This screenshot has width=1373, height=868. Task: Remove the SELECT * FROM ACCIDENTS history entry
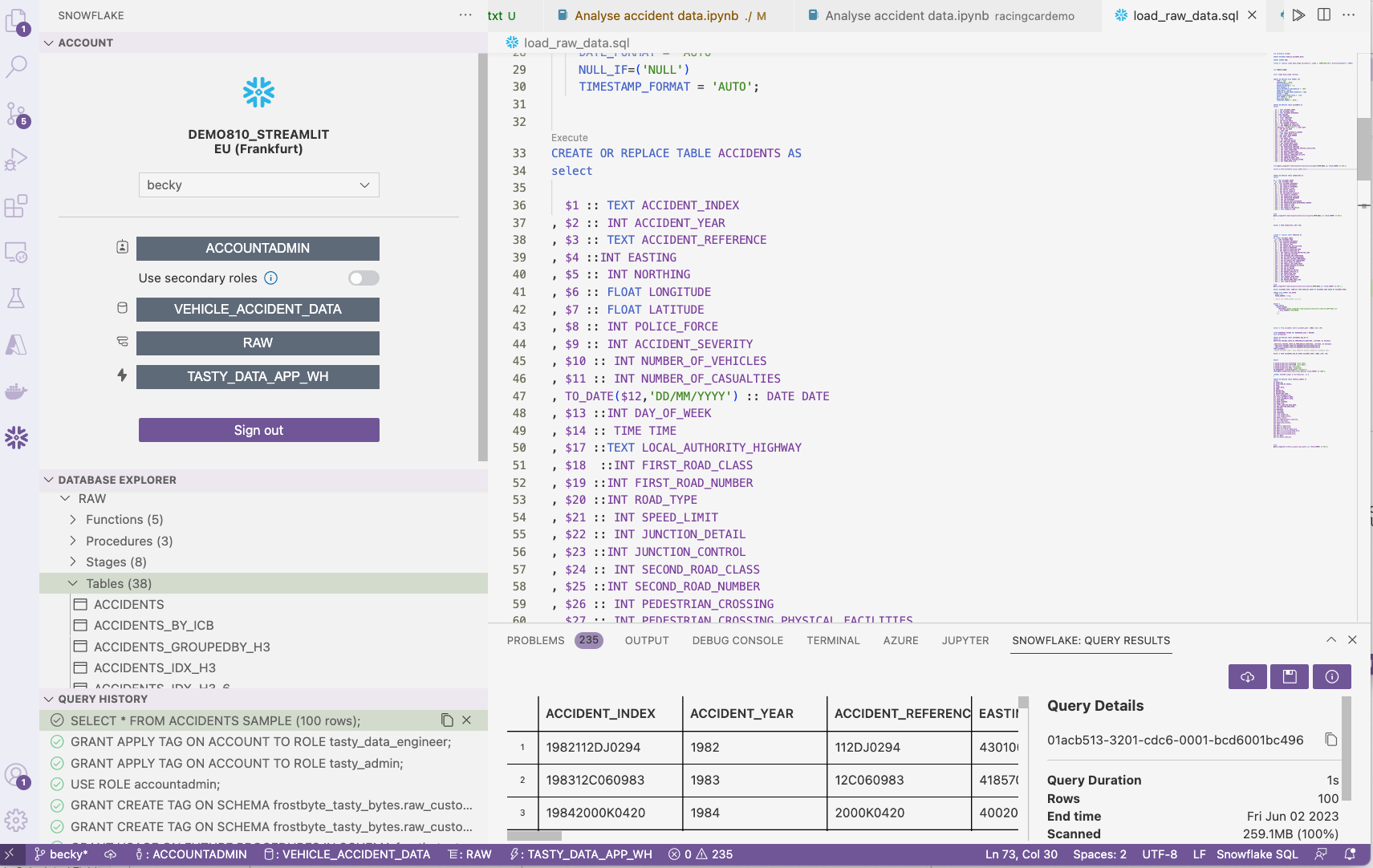(467, 720)
